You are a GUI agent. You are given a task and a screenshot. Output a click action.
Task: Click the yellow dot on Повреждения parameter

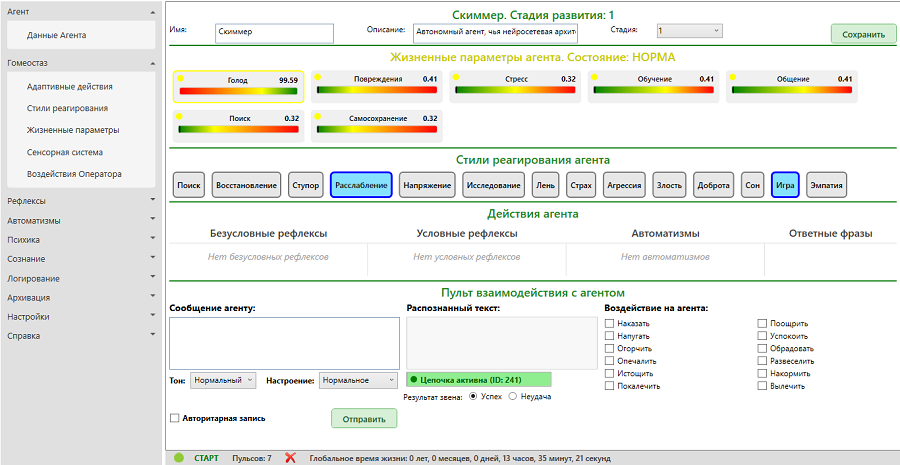pyautogui.click(x=319, y=76)
